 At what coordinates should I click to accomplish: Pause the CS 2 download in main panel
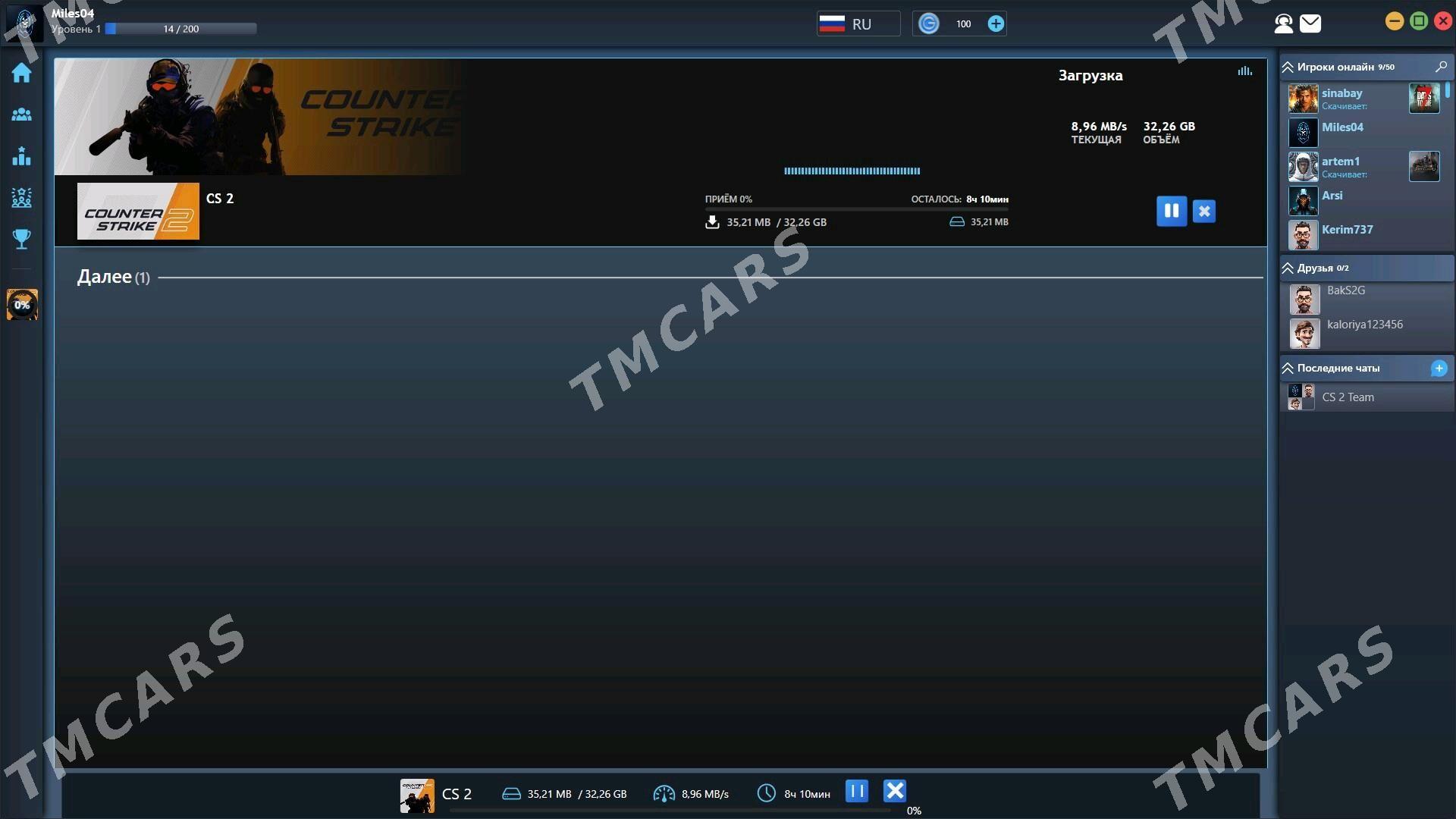(1171, 211)
